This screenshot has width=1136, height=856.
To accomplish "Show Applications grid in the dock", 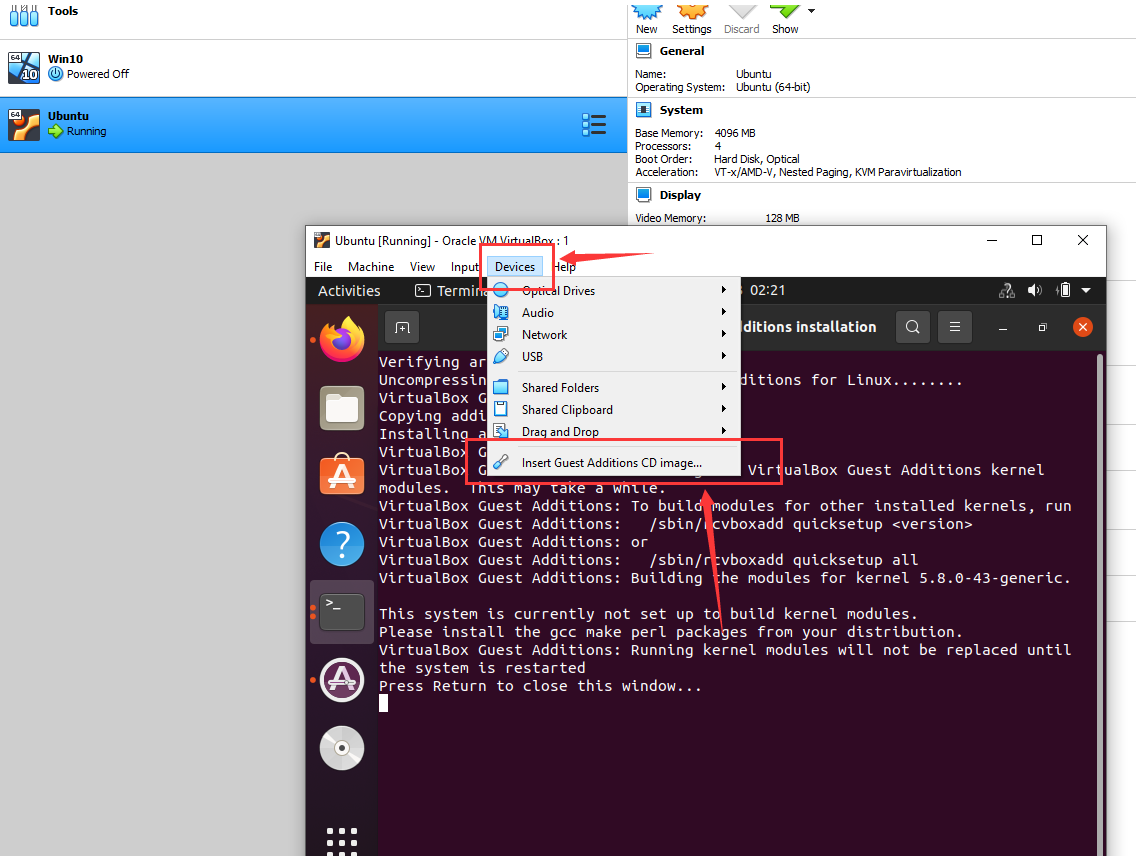I will click(342, 842).
